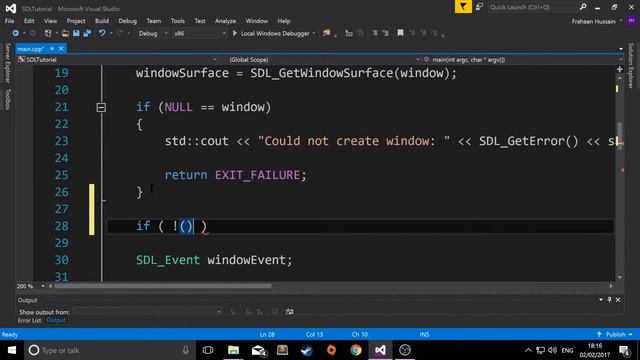The height and width of the screenshot is (360, 640).
Task: Open the Build menu
Action: (102, 21)
